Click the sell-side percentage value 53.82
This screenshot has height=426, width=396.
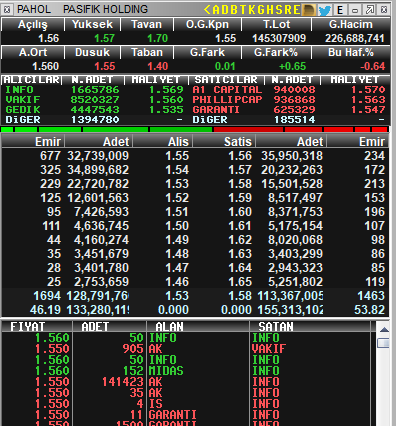369,310
